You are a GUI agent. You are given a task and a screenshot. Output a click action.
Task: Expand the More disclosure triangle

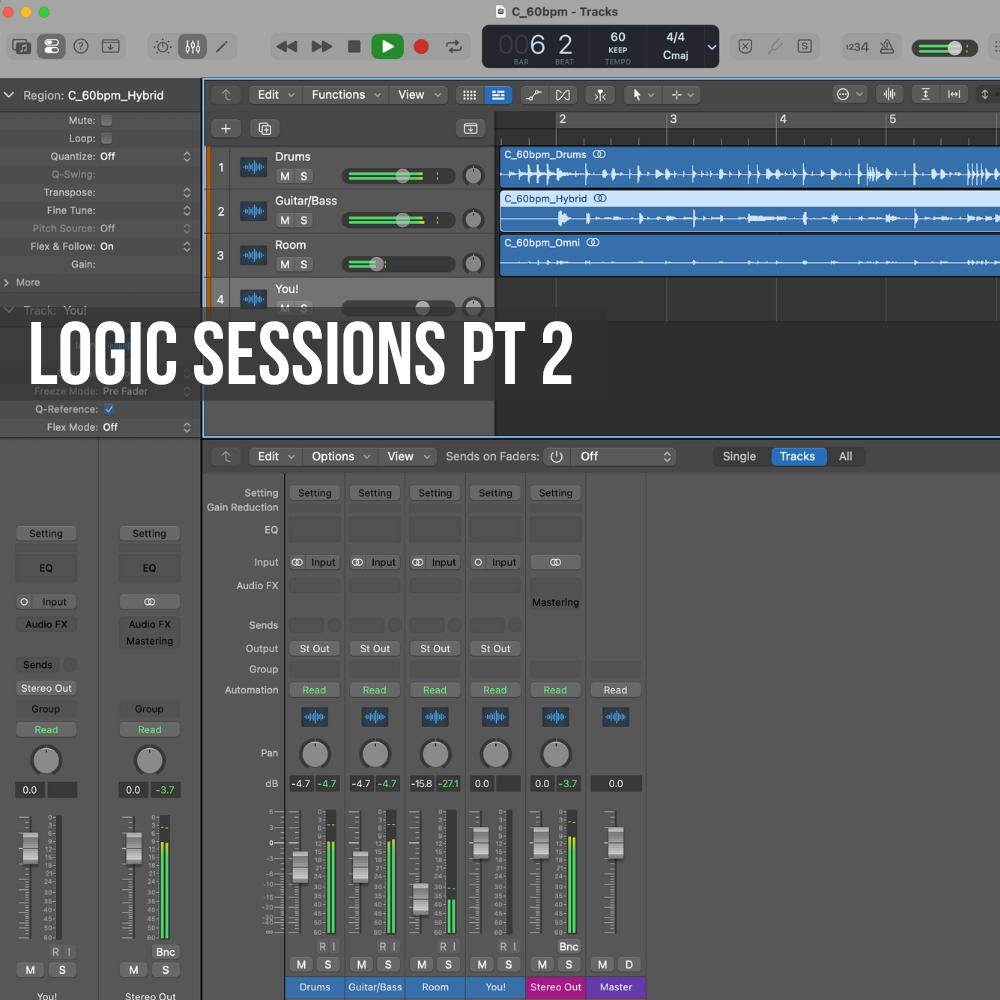tap(6, 283)
